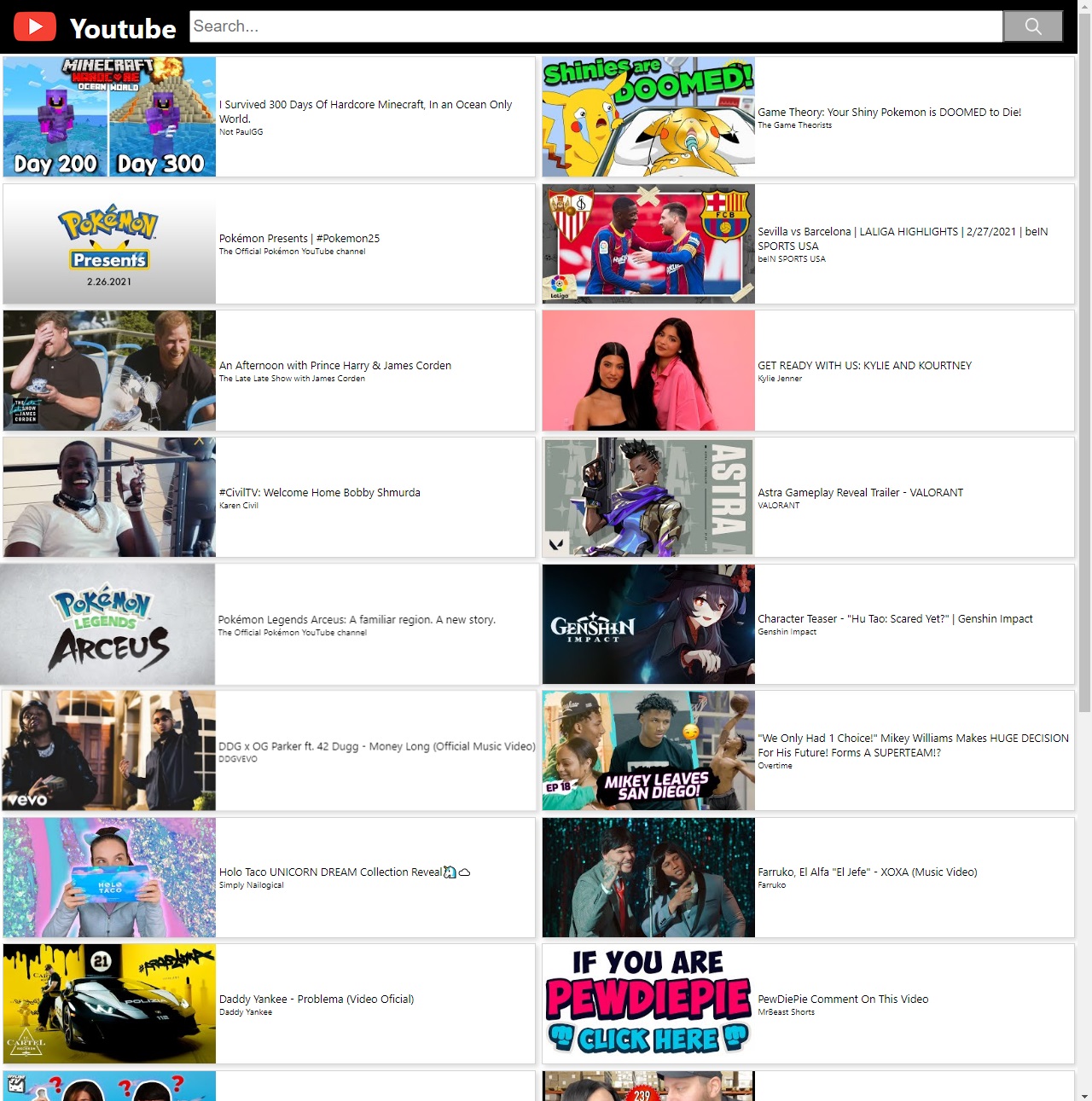Select the Daddy Yankee Problema thumbnail
Viewport: 1092px width, 1101px height.
tap(109, 1004)
